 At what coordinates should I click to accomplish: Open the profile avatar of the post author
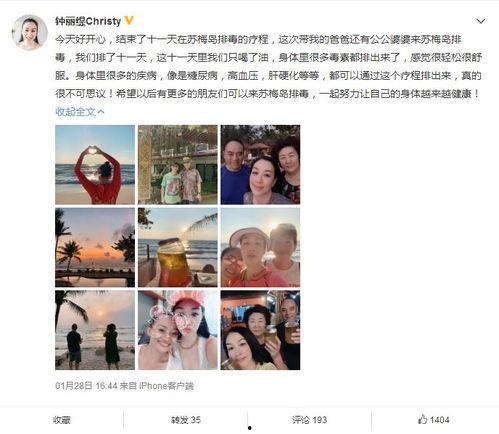[30, 32]
